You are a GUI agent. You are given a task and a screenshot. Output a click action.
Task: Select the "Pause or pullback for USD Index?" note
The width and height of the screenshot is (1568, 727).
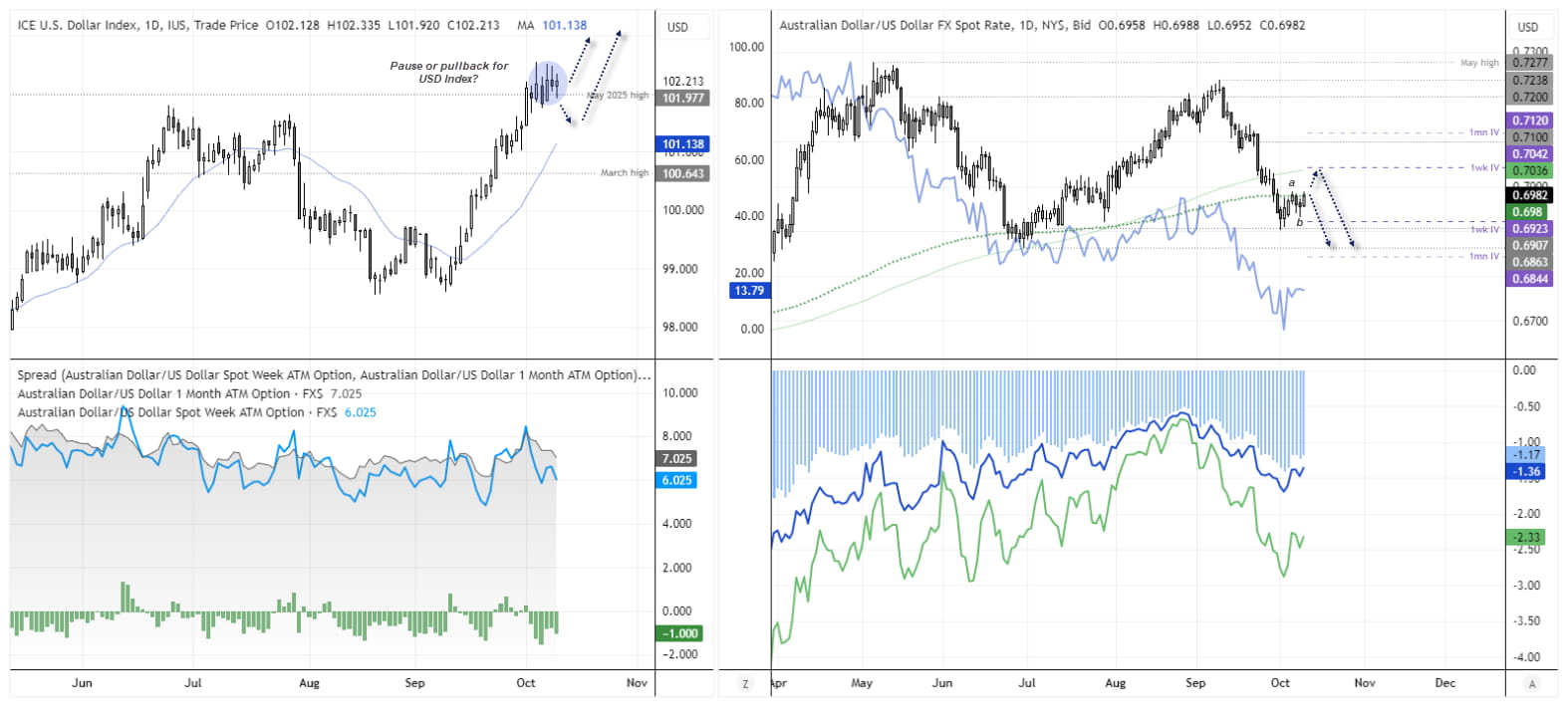[448, 72]
